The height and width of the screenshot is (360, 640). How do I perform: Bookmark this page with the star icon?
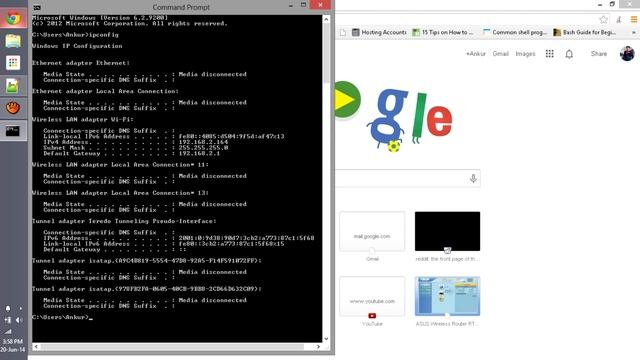click(x=603, y=19)
